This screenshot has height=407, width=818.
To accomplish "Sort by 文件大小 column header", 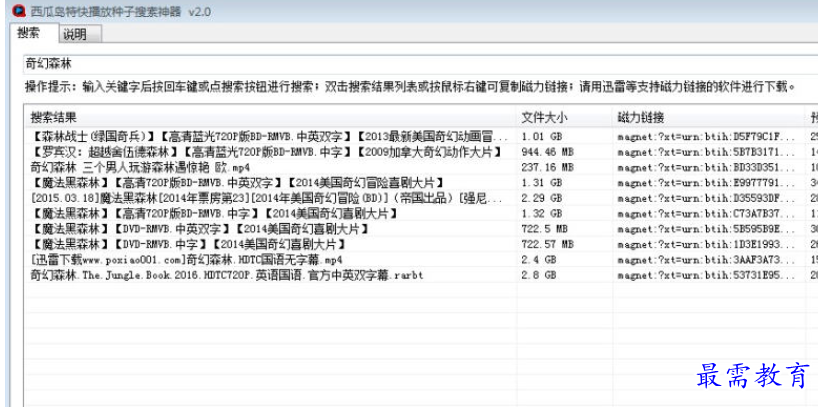I will click(564, 118).
